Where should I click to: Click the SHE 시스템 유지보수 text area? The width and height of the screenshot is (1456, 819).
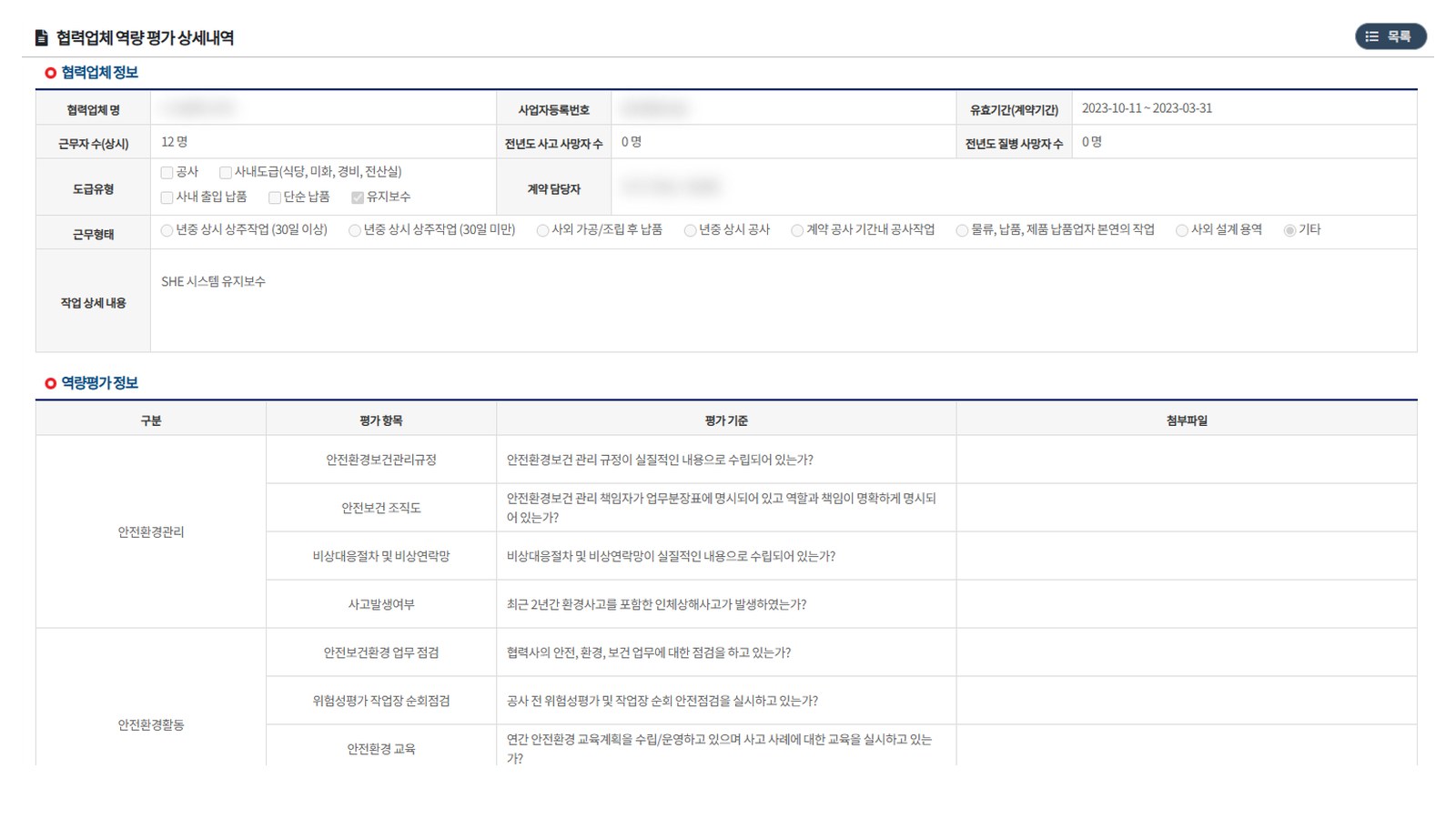click(784, 300)
